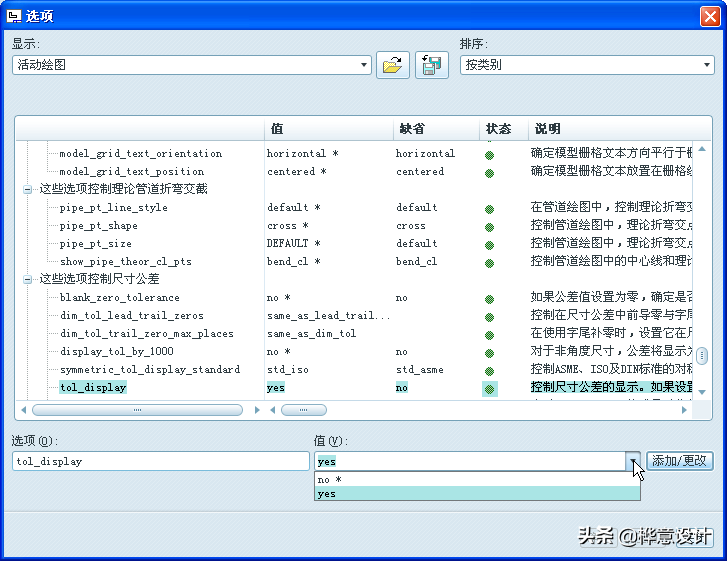This screenshot has width=727, height=561.
Task: Click the 'cross *' value cell
Action: 287,226
